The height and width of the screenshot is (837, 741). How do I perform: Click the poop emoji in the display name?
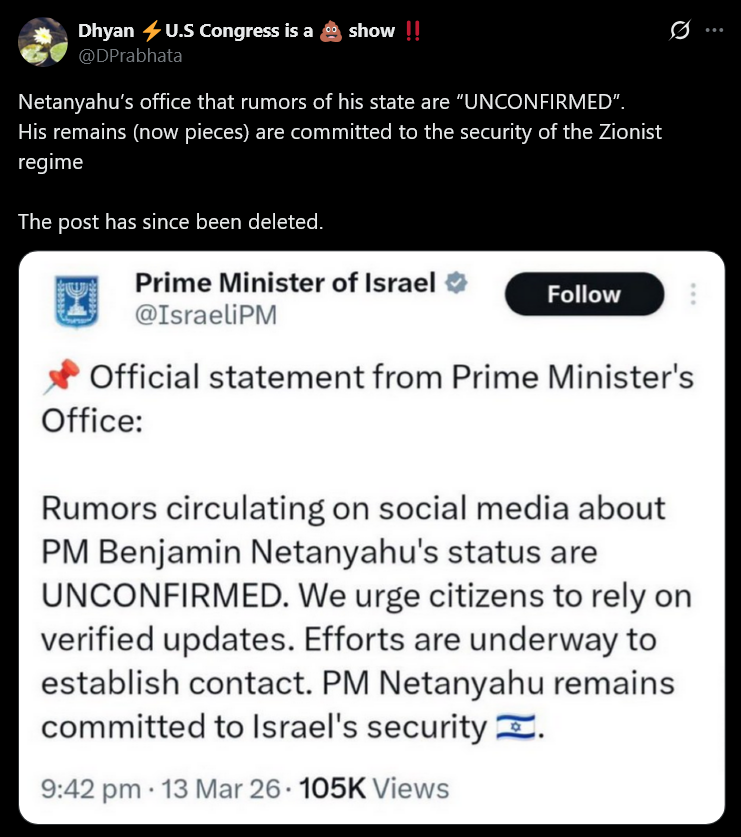(x=330, y=31)
